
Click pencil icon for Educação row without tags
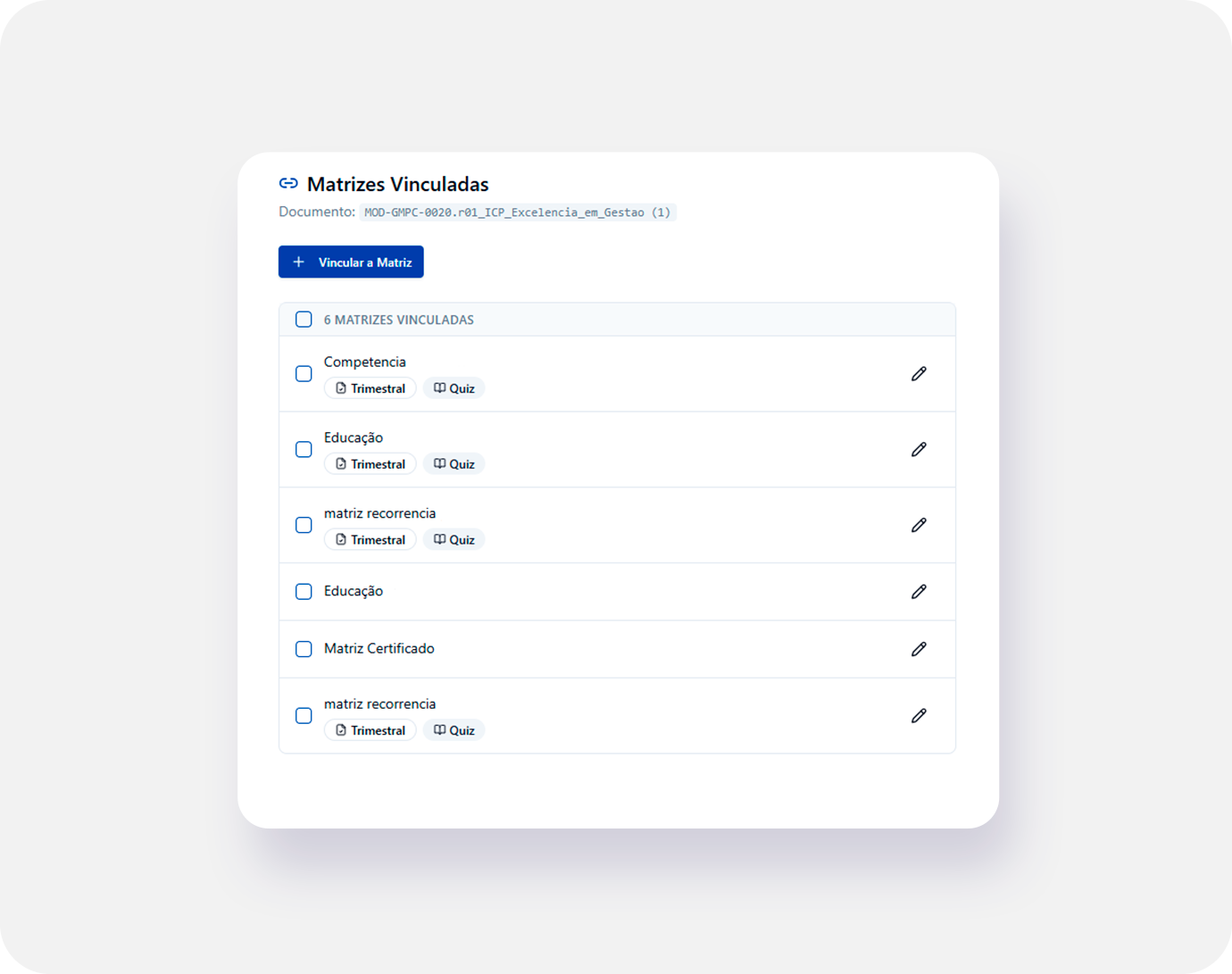pyautogui.click(x=919, y=592)
